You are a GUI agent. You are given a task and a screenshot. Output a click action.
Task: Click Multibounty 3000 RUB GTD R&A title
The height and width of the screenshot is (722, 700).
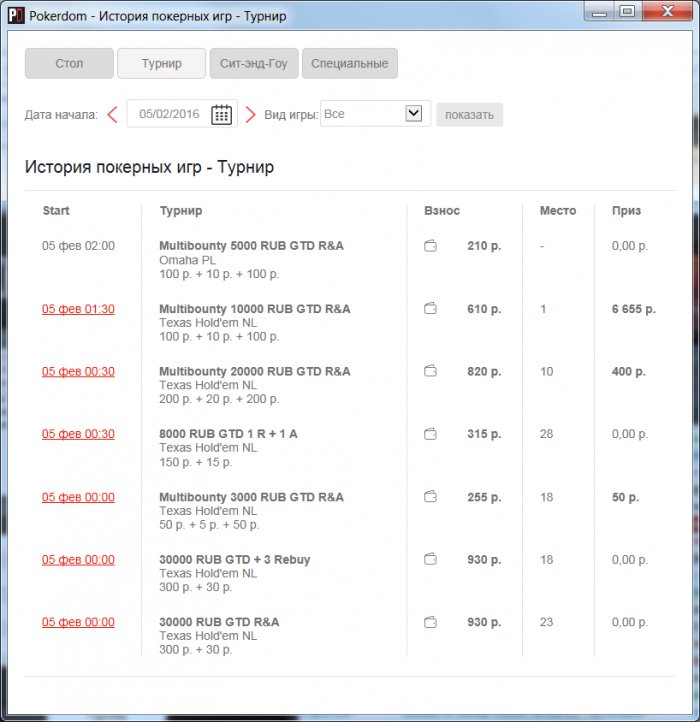point(251,497)
